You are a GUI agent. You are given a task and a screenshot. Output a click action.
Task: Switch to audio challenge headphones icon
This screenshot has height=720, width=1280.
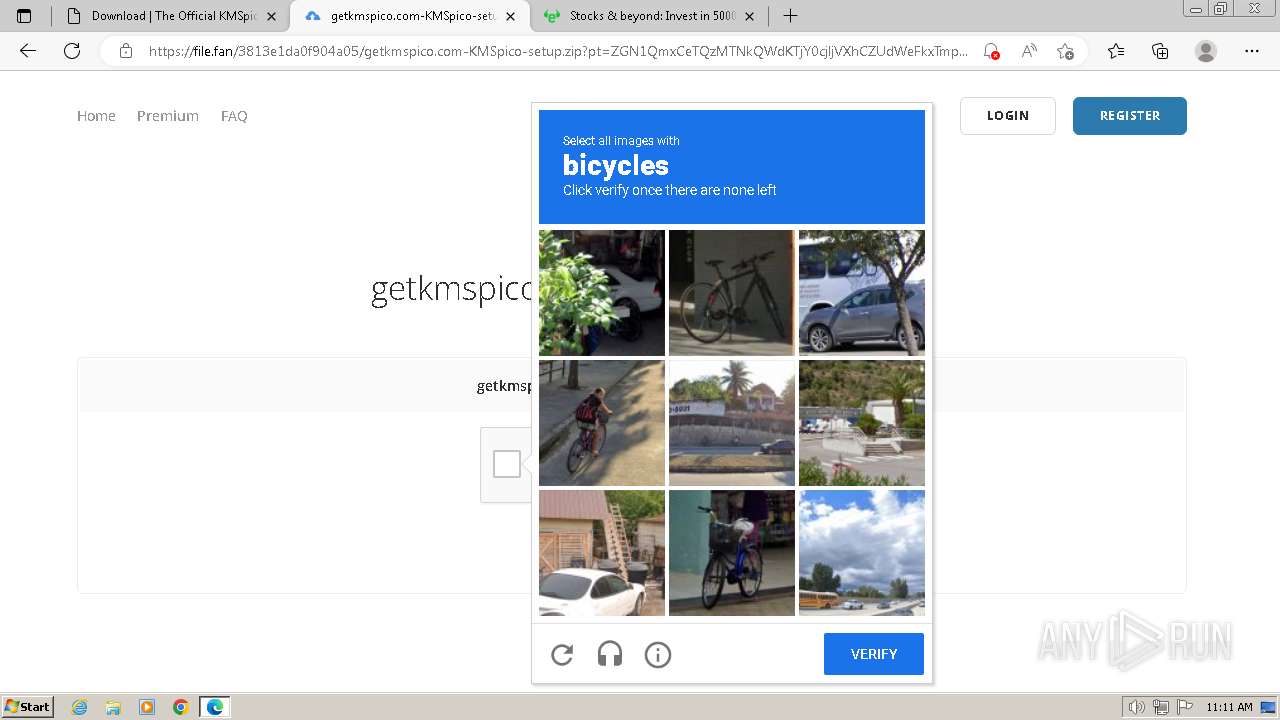coord(610,655)
